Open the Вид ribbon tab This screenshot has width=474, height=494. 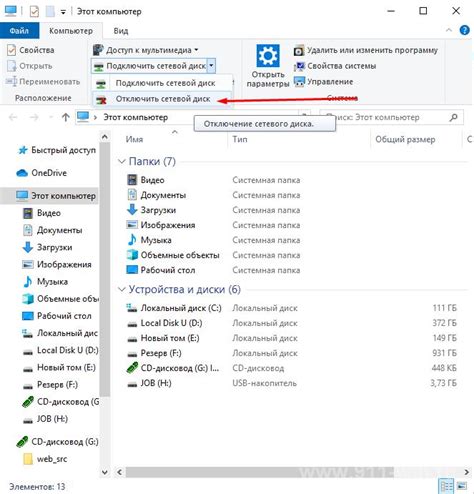121,31
